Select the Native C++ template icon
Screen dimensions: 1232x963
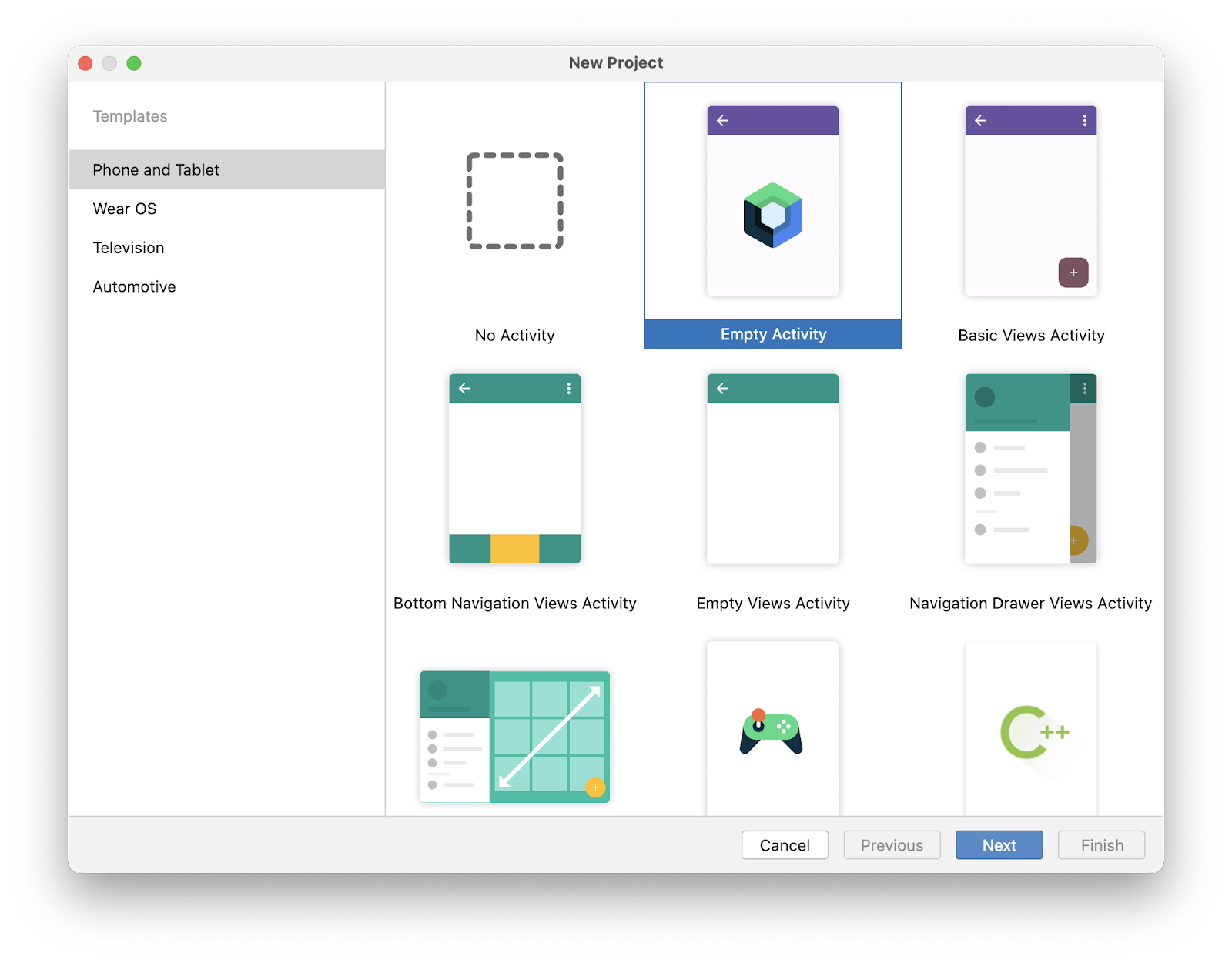[x=1030, y=731]
